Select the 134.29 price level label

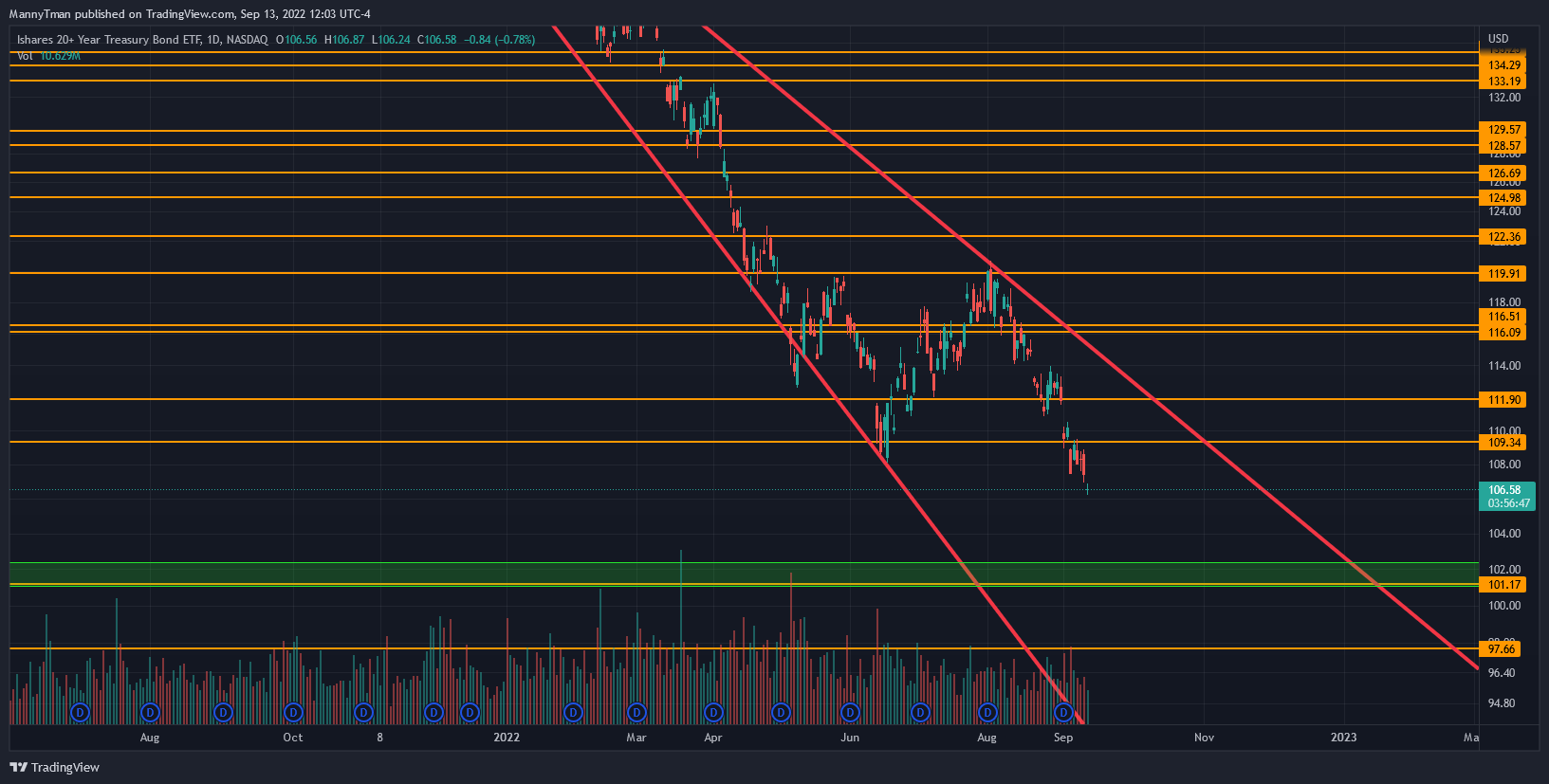(x=1503, y=65)
